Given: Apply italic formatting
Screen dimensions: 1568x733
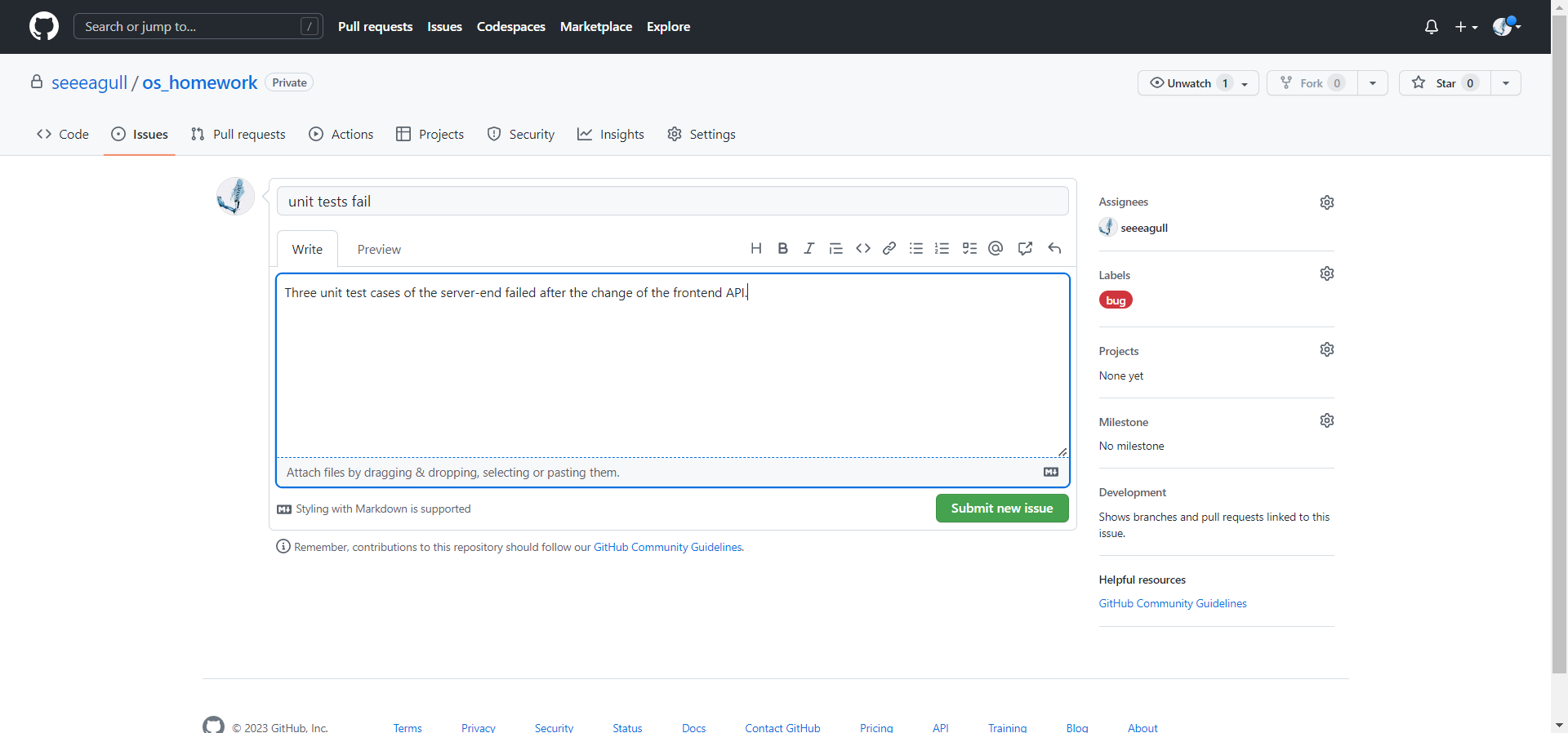Looking at the screenshot, I should pyautogui.click(x=808, y=248).
